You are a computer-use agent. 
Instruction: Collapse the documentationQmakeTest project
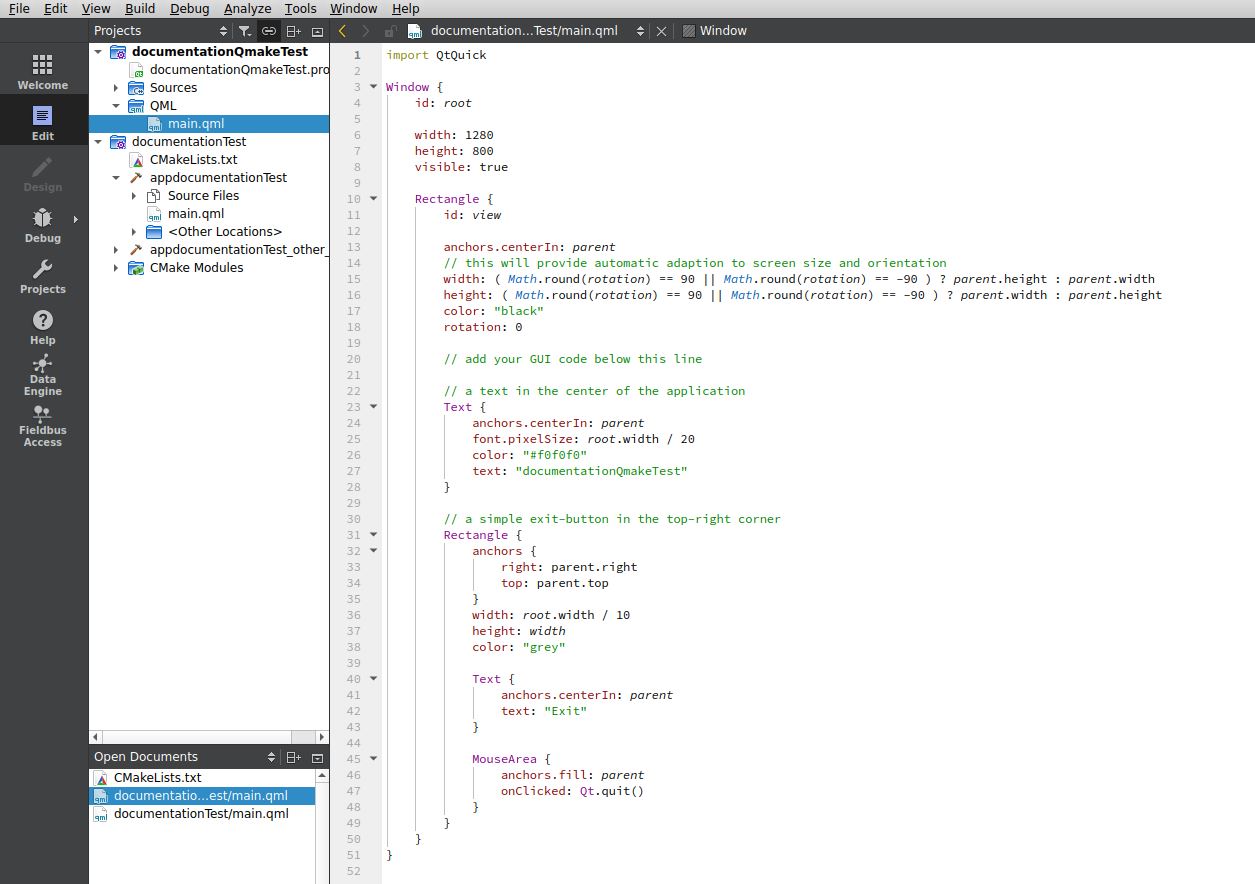[99, 51]
